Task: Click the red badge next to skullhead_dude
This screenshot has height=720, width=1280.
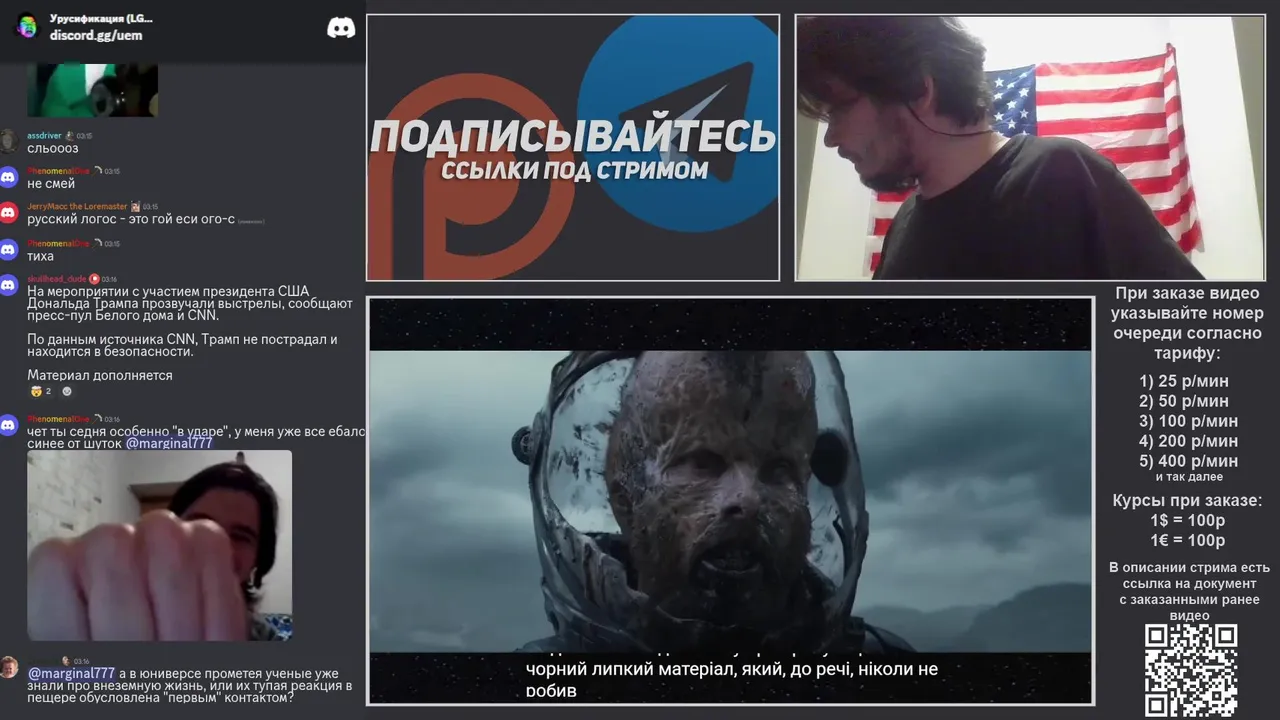Action: tap(94, 279)
